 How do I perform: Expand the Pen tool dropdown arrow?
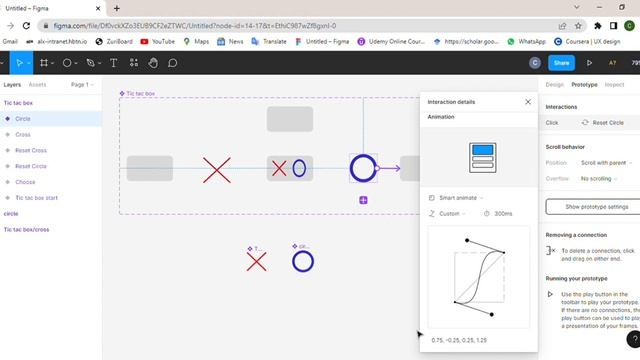coord(99,63)
